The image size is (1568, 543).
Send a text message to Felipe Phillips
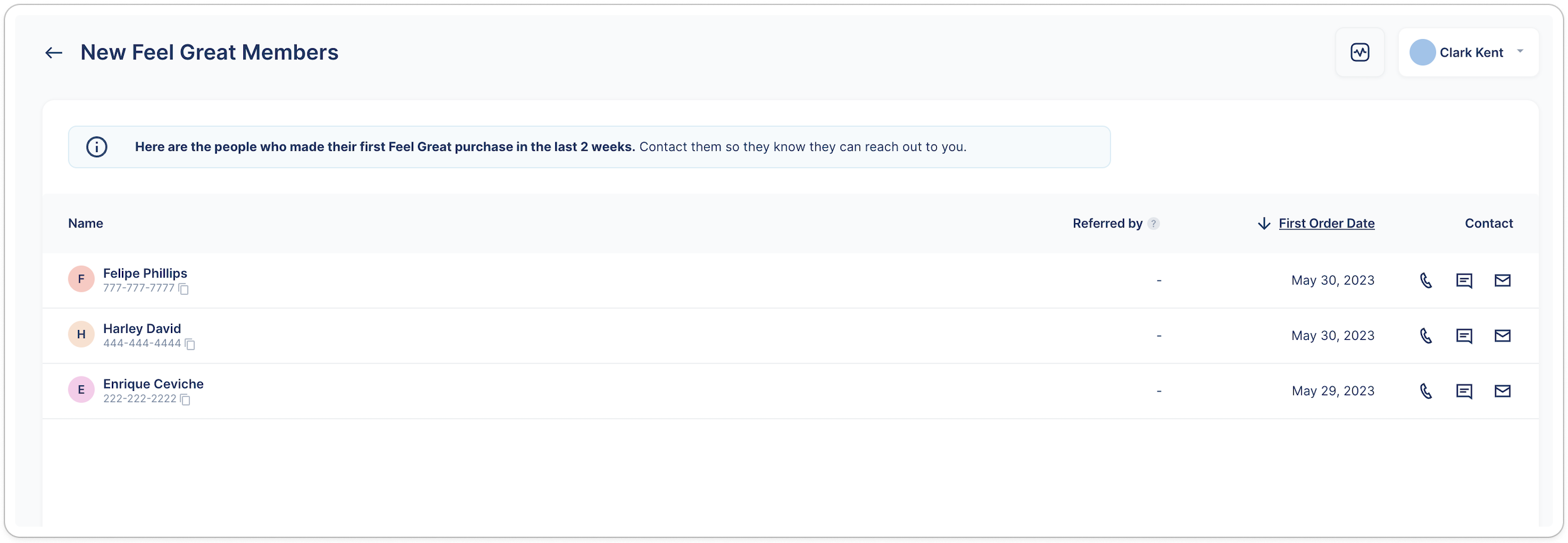pos(1464,280)
